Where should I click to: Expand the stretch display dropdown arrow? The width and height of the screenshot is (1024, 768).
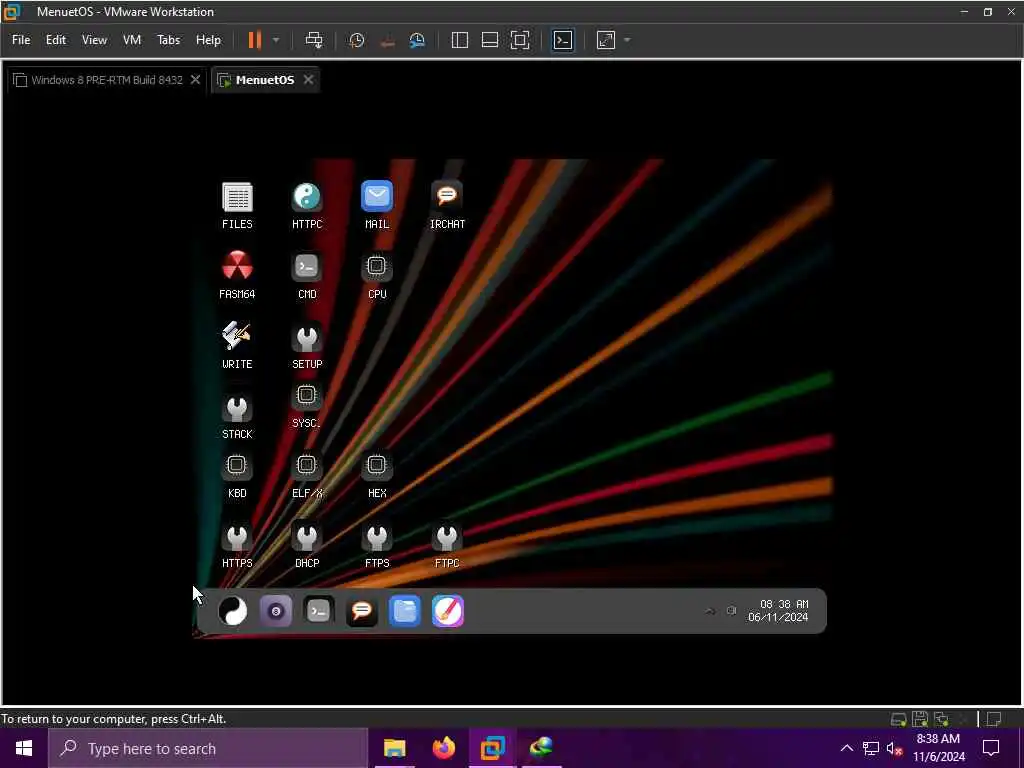(x=628, y=40)
